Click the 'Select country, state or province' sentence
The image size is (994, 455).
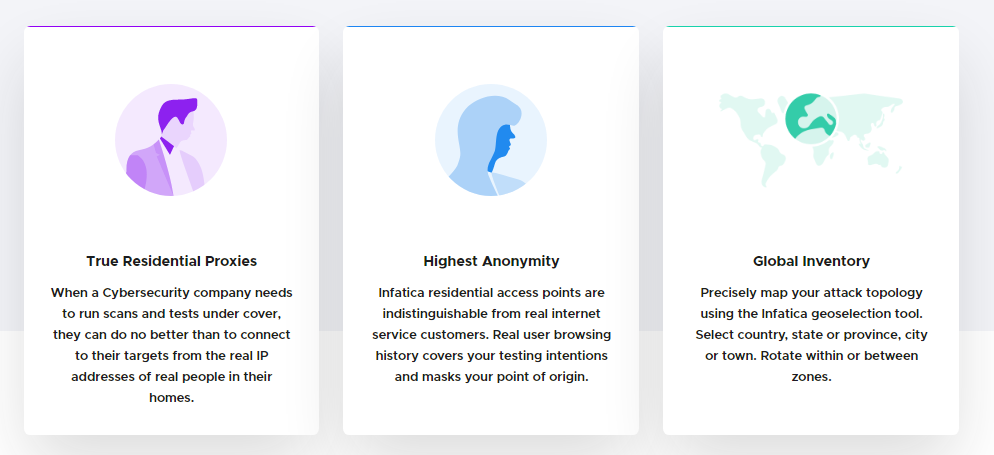pos(811,334)
